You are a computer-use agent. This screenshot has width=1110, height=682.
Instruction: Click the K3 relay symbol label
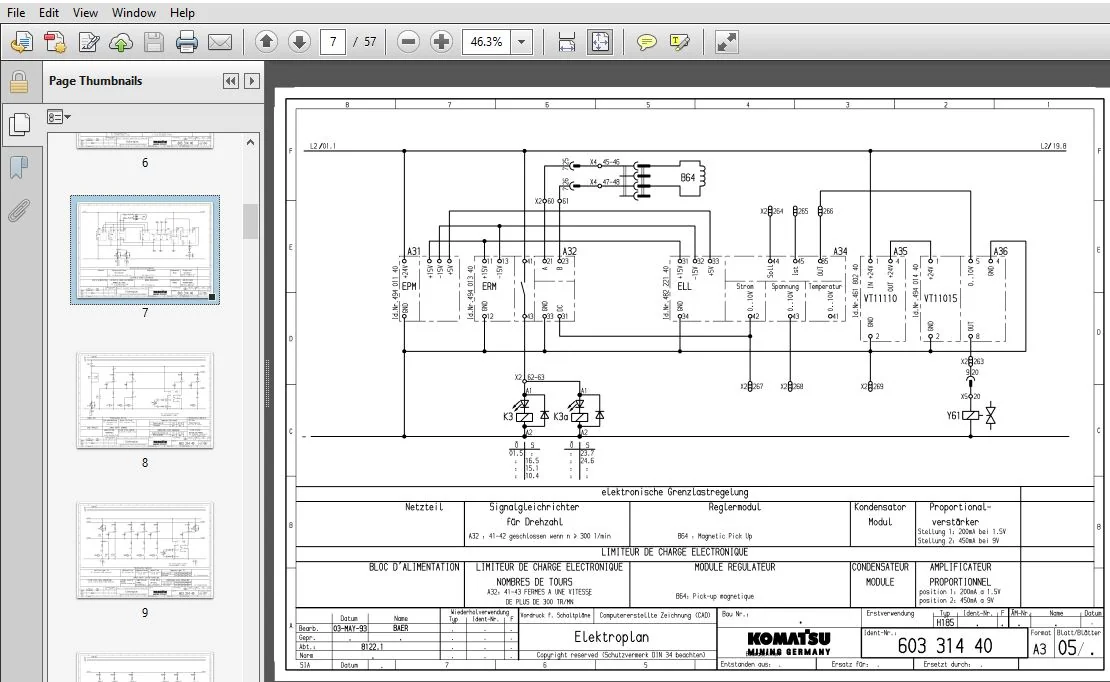508,416
